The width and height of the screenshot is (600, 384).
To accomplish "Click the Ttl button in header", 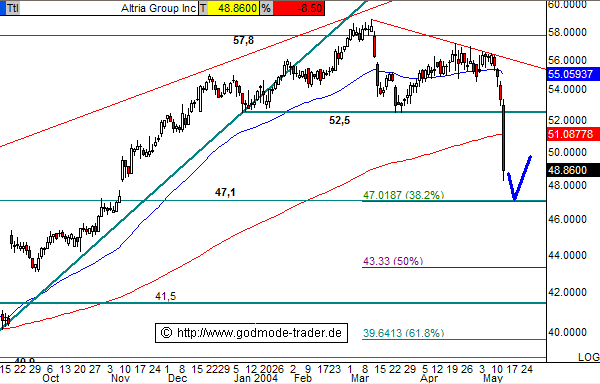I will [12, 8].
